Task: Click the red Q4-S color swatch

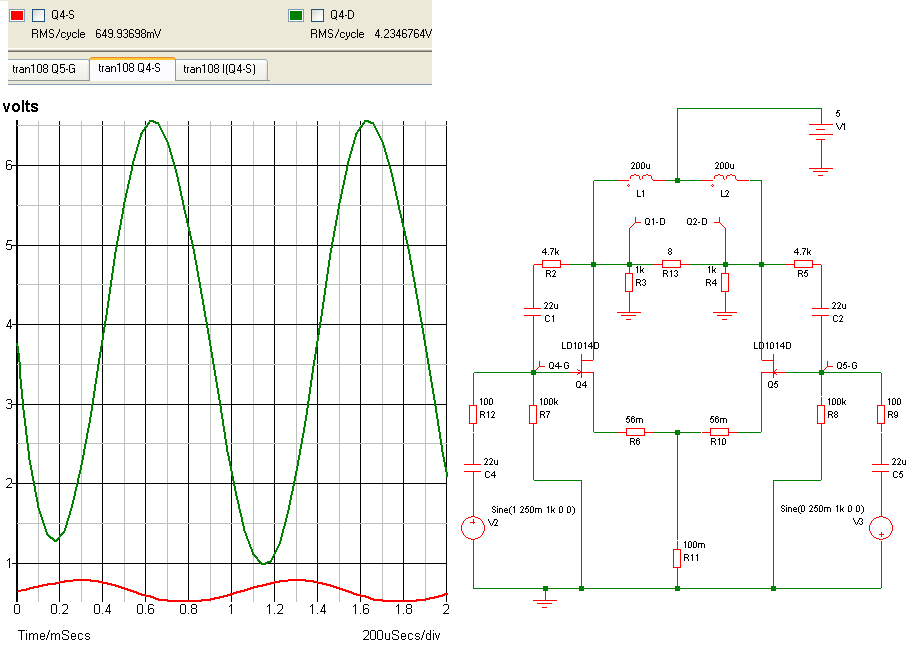Action: coord(17,15)
